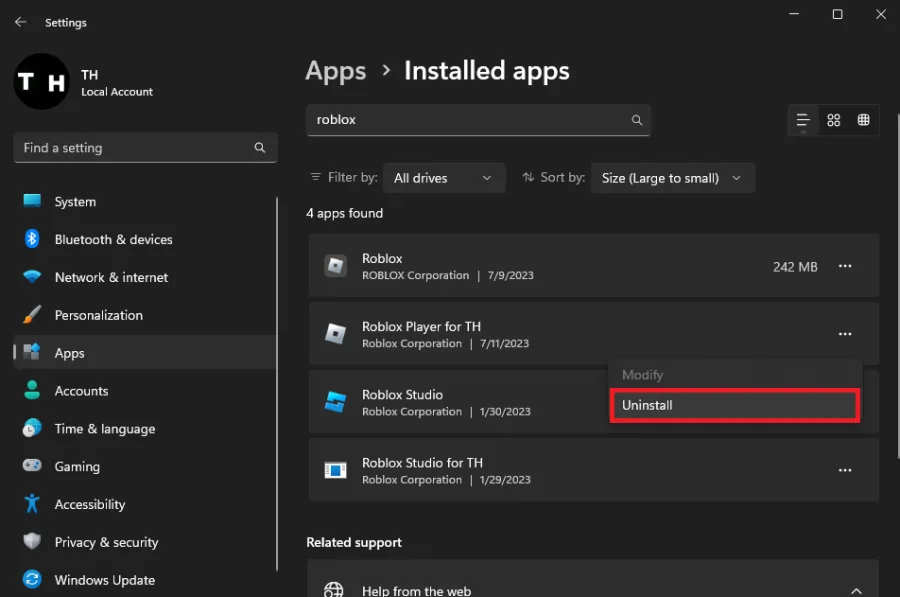Click the search magnifier in apps search box

(x=637, y=120)
